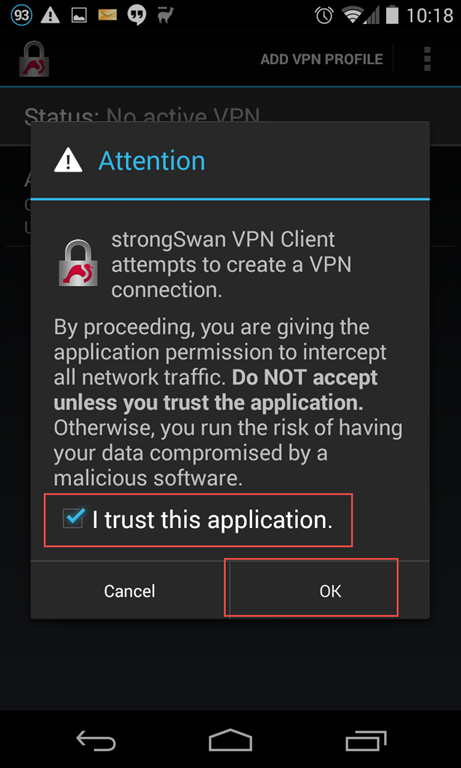Select ADD VPN PROFILE in the action bar
Viewport: 461px width, 768px height.
coord(321,59)
